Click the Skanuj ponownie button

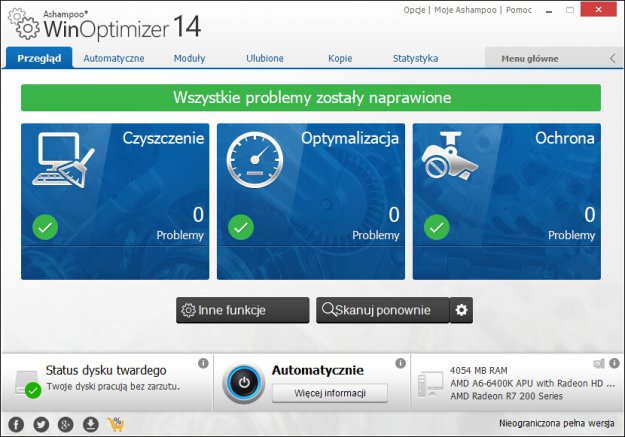coord(381,310)
